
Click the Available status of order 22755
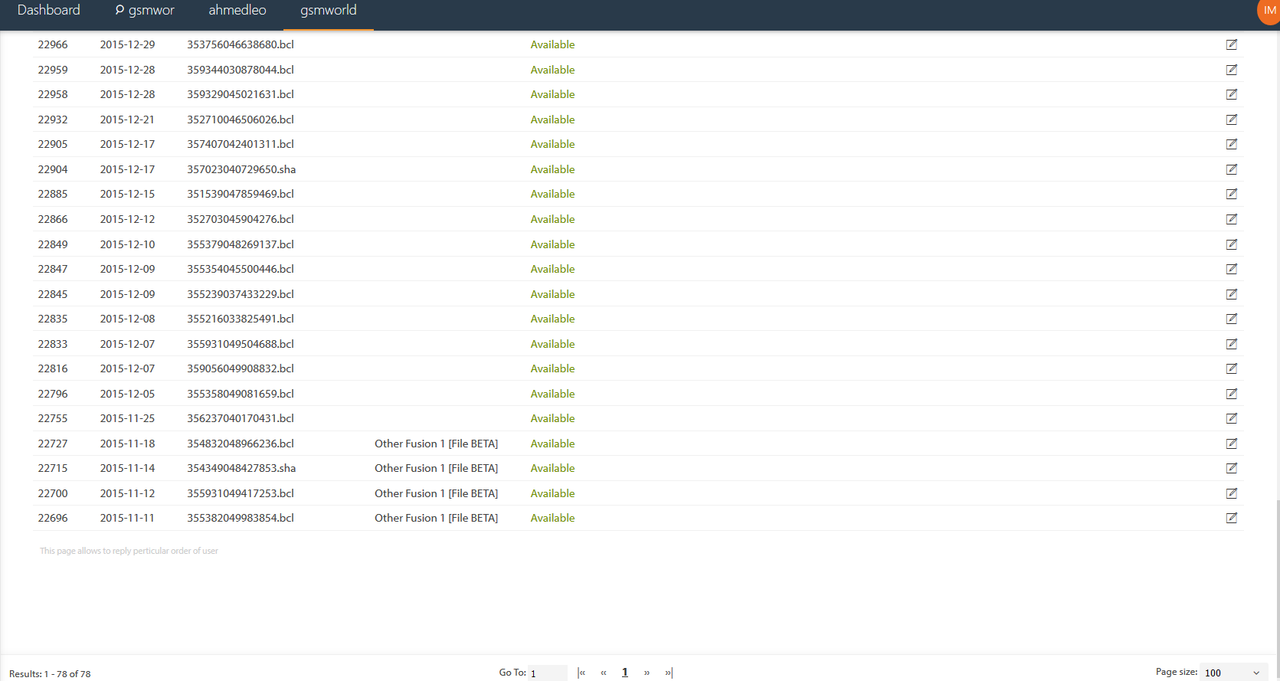pos(552,418)
